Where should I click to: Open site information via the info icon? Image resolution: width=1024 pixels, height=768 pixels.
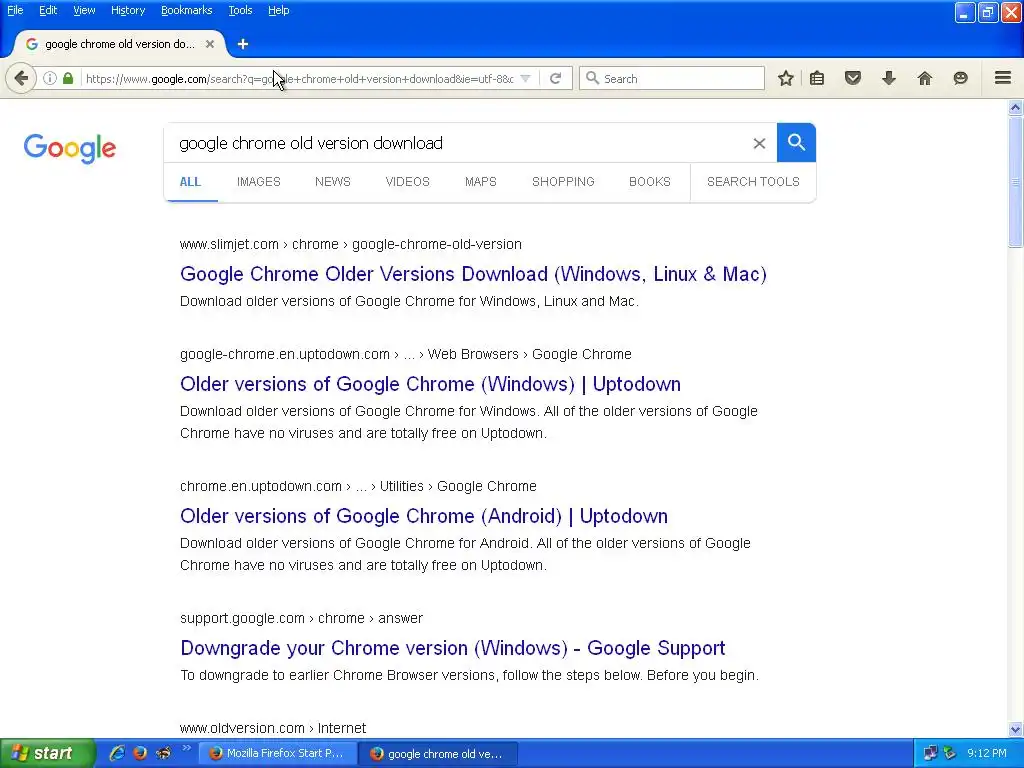click(x=50, y=78)
